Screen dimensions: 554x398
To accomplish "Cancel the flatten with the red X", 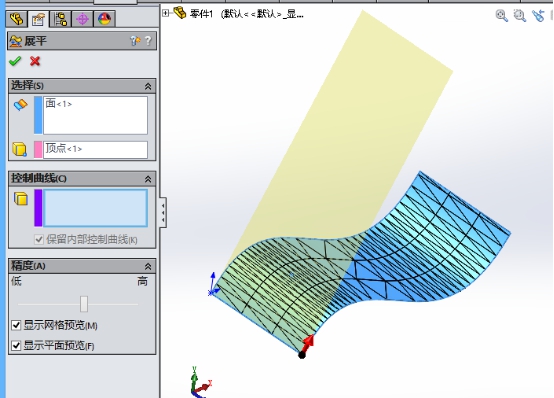I will 35,62.
